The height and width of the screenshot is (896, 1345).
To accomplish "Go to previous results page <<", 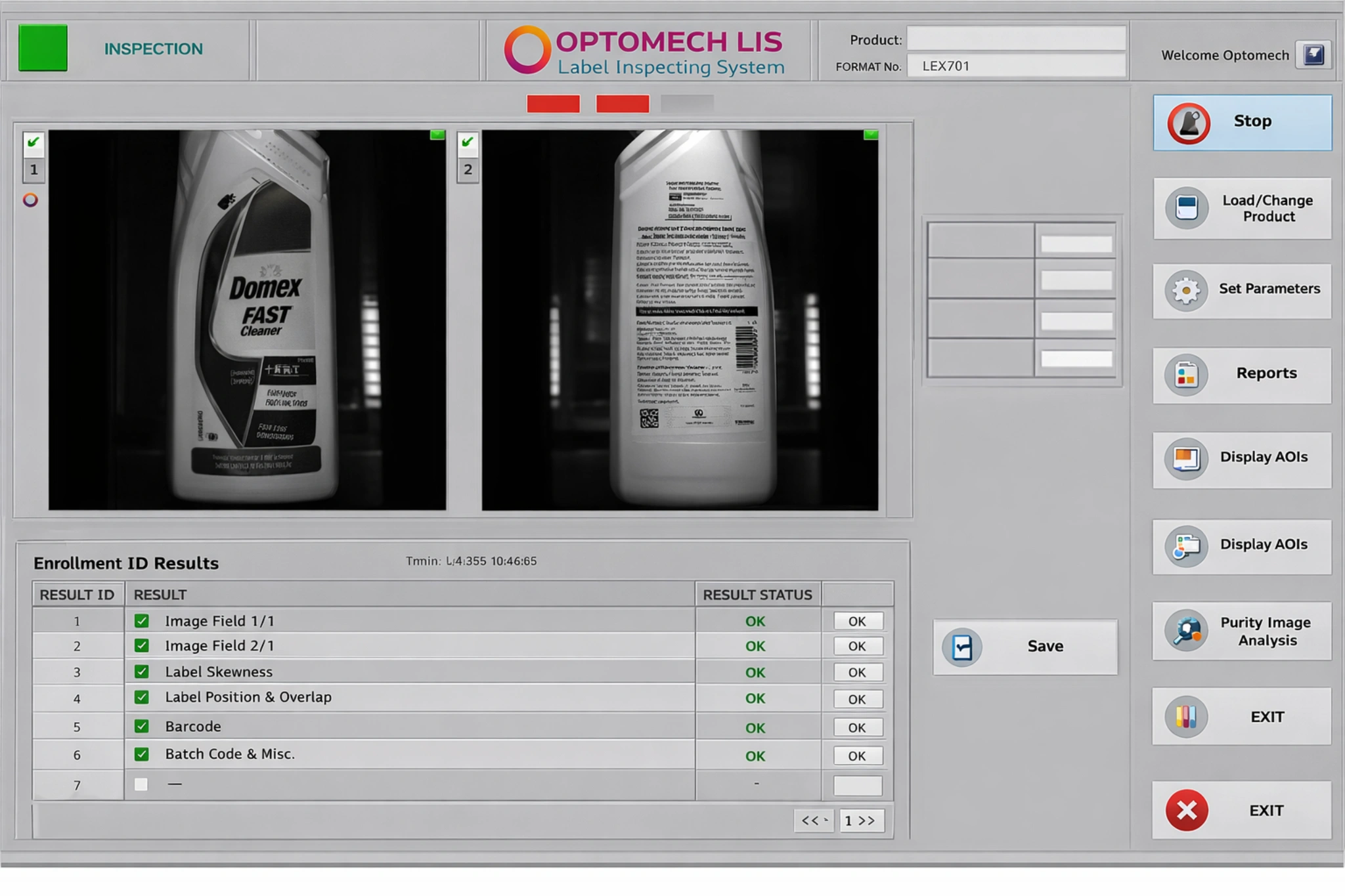I will [x=814, y=821].
